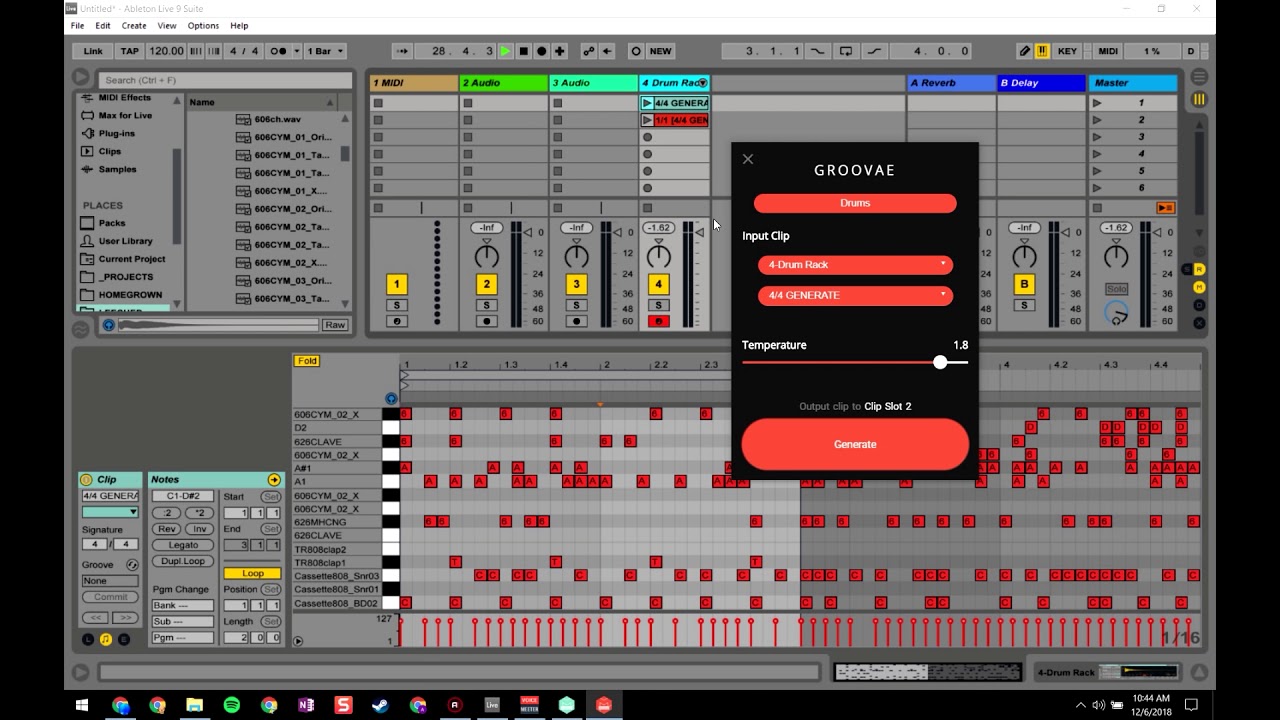Toggle the KEY map mode button
Viewport: 1280px width, 720px height.
click(1067, 51)
